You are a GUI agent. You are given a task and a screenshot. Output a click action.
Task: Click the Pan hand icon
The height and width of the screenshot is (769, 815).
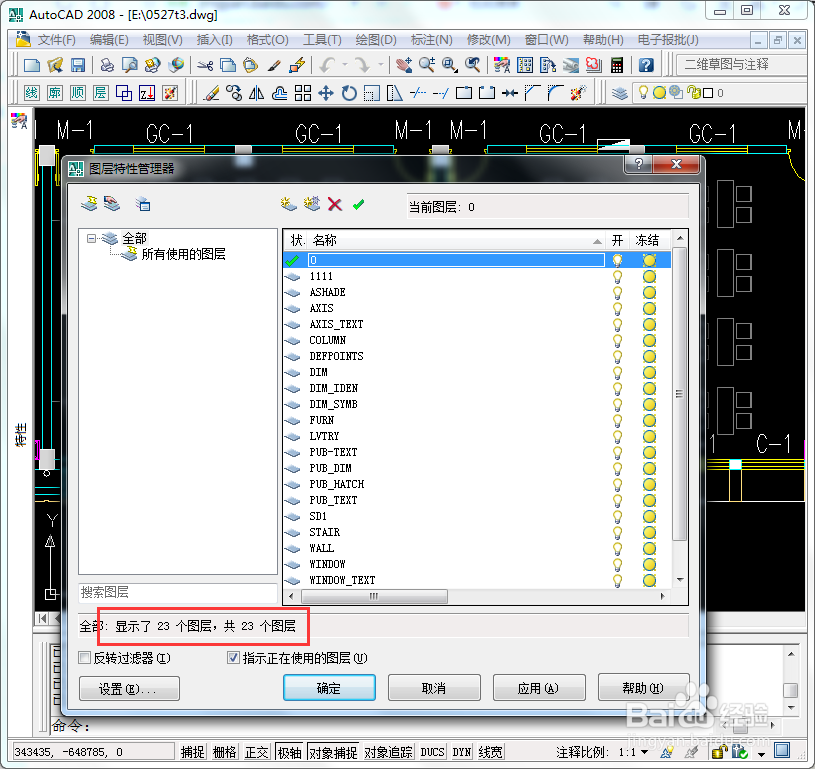403,65
